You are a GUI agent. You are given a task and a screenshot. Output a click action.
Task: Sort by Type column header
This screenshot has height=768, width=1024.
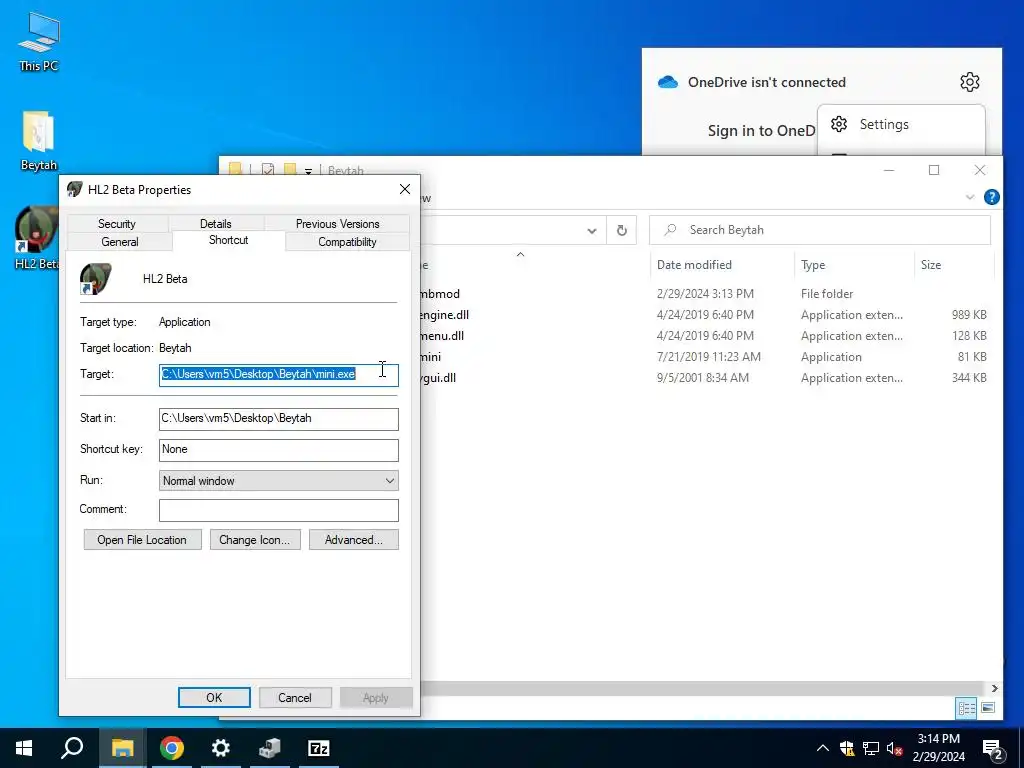[x=813, y=264]
